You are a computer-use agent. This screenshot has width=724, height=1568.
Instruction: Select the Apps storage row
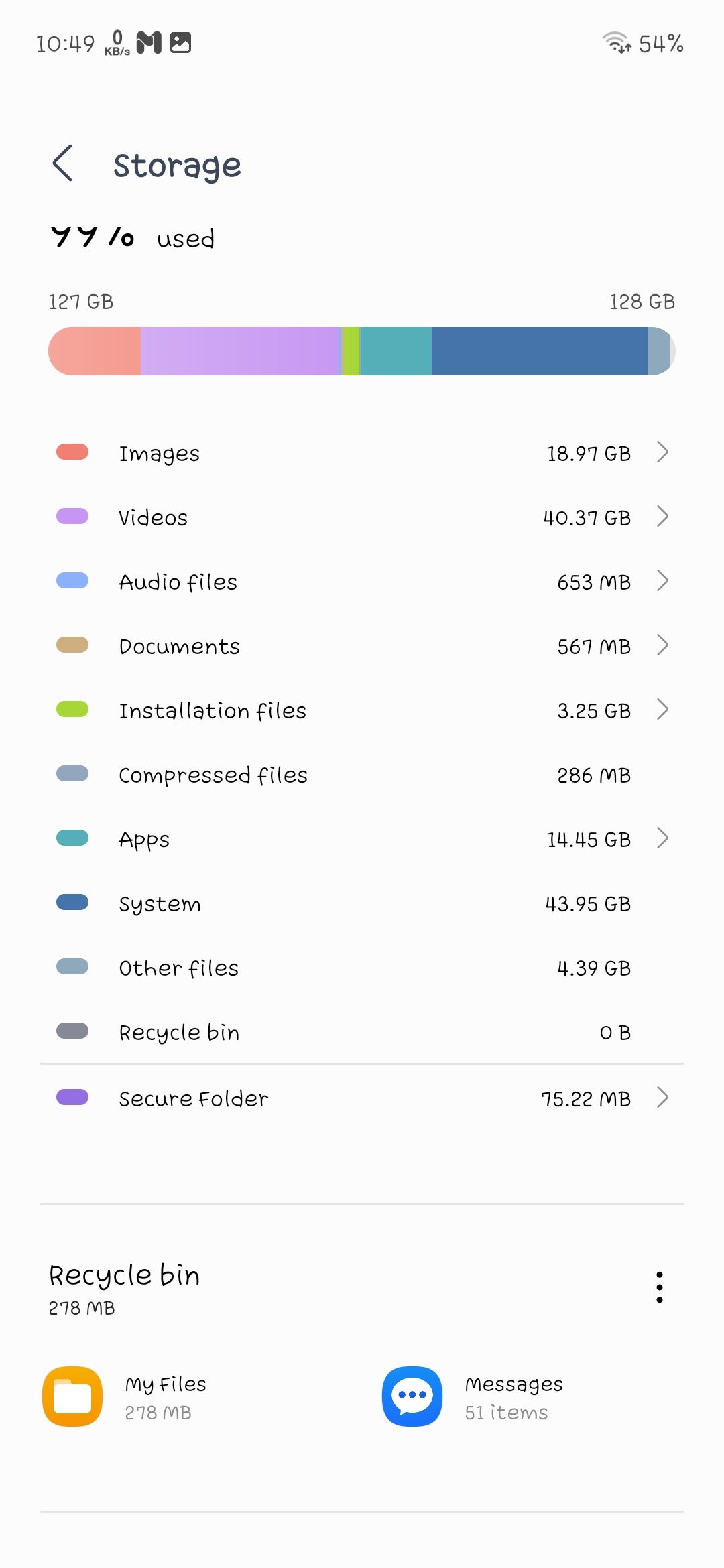click(x=362, y=839)
